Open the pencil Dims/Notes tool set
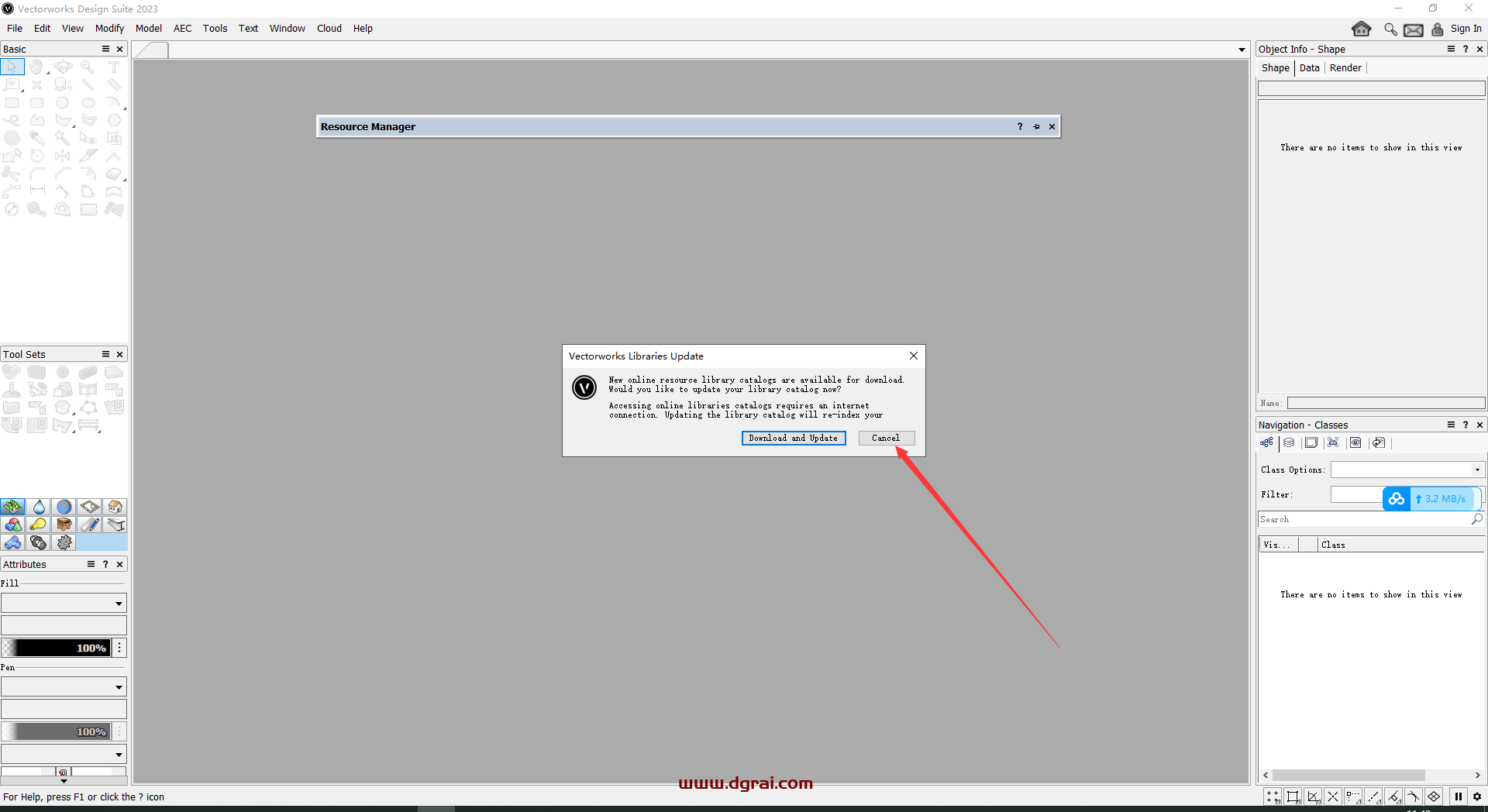Screen dimensions: 1488x812 [x=89, y=525]
